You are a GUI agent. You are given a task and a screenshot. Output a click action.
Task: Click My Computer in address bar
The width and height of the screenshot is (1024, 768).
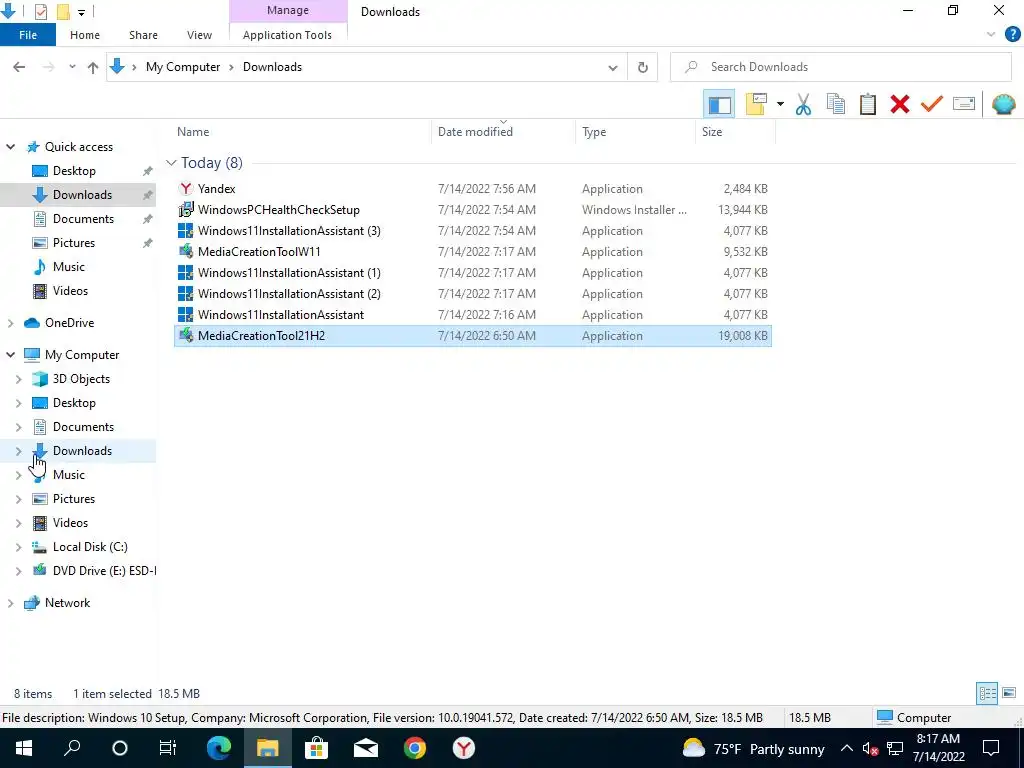click(183, 67)
